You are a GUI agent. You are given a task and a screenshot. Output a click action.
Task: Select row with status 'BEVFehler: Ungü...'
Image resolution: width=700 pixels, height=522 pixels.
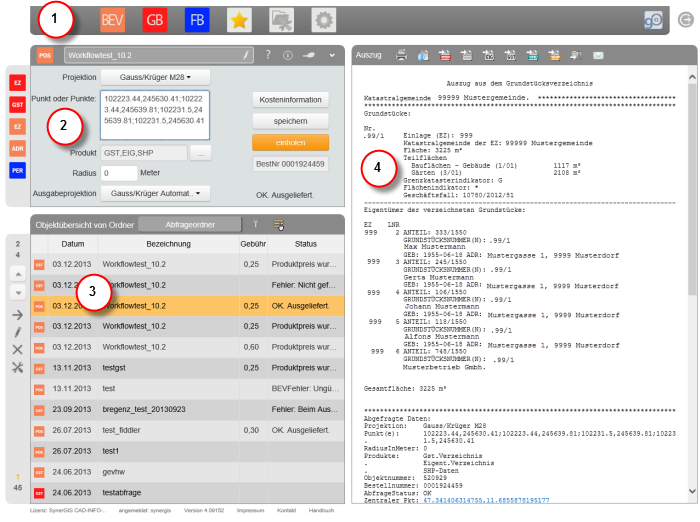[188, 388]
